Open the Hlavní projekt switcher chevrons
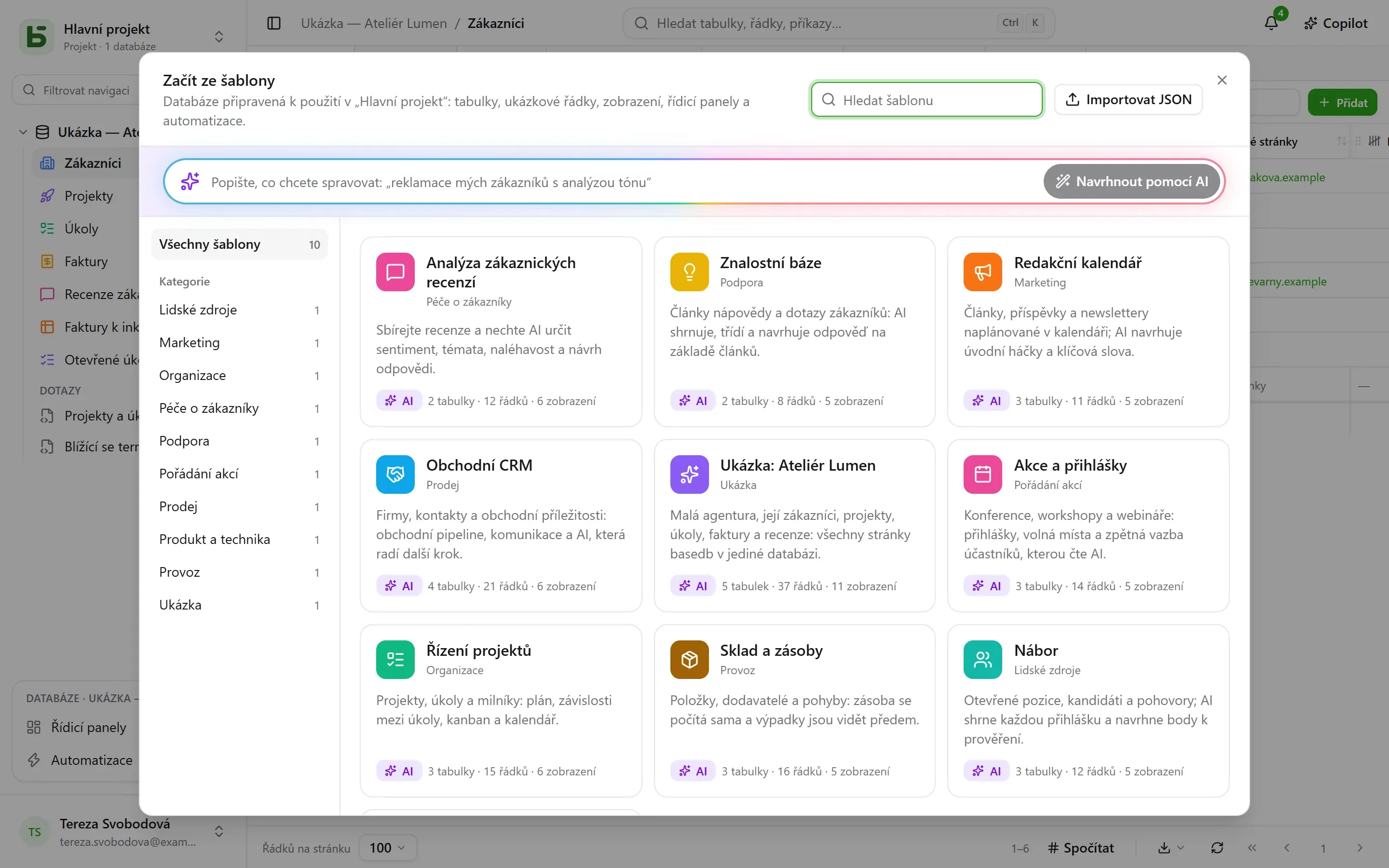Screen dimensions: 1389x868 click(218, 37)
